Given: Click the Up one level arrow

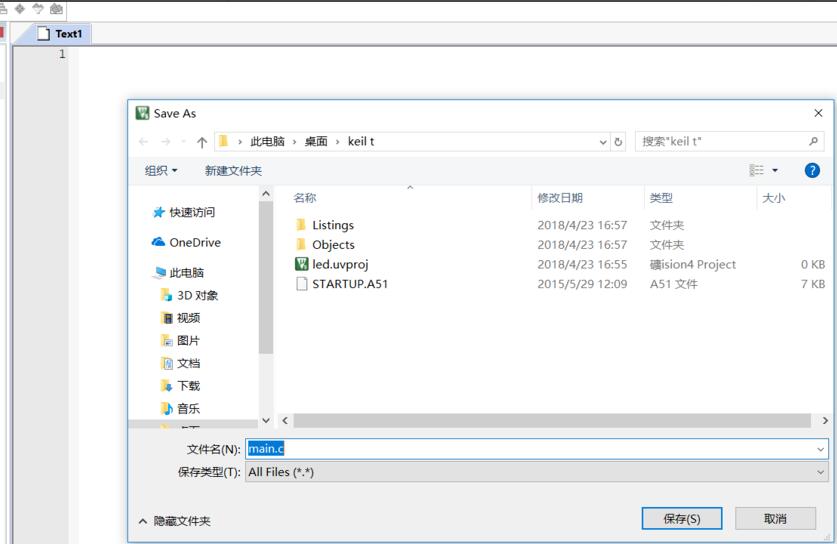Looking at the screenshot, I should 202,142.
